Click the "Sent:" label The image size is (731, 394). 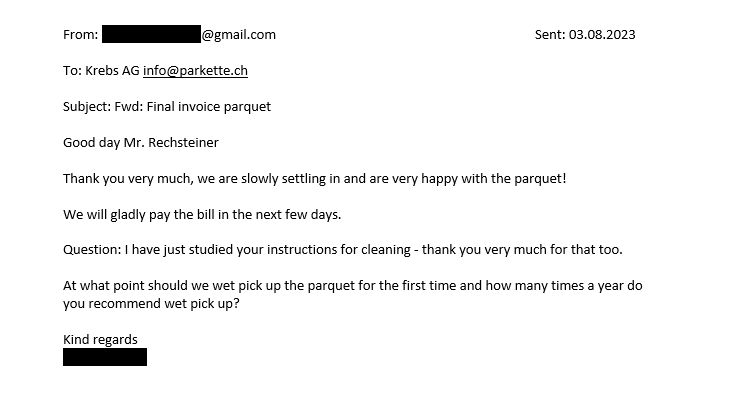pyautogui.click(x=550, y=35)
